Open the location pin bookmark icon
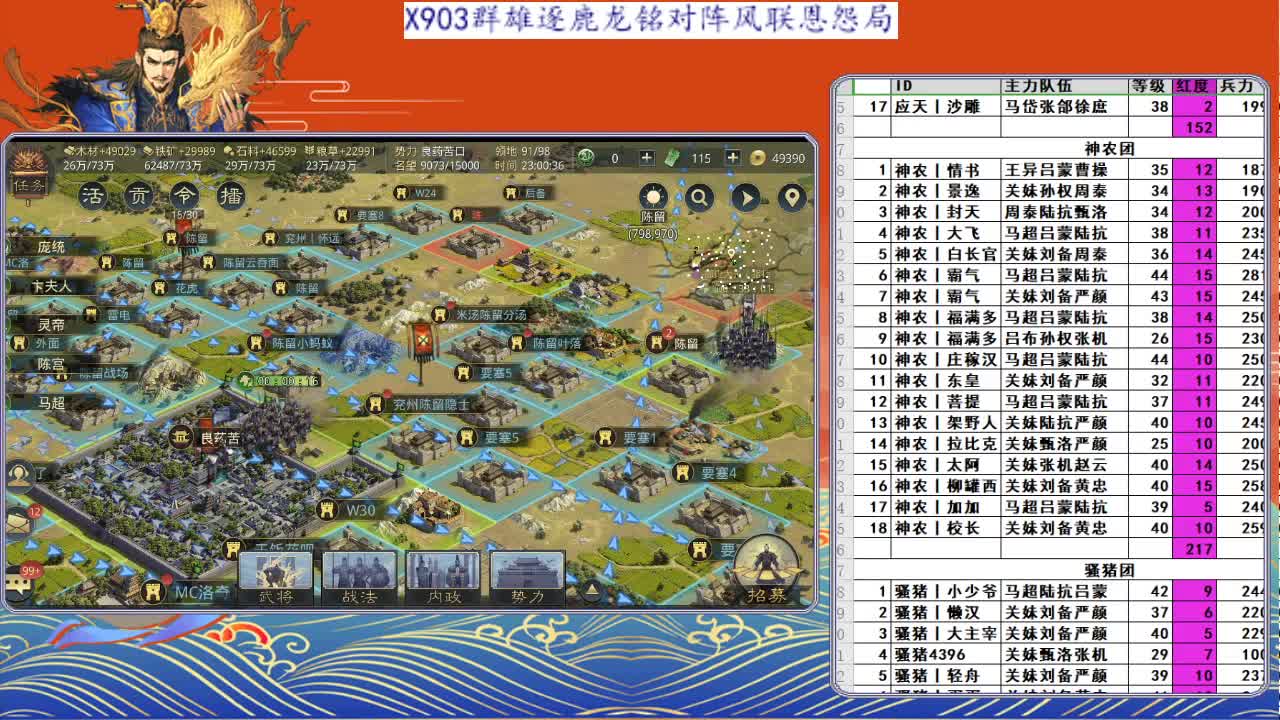 792,197
